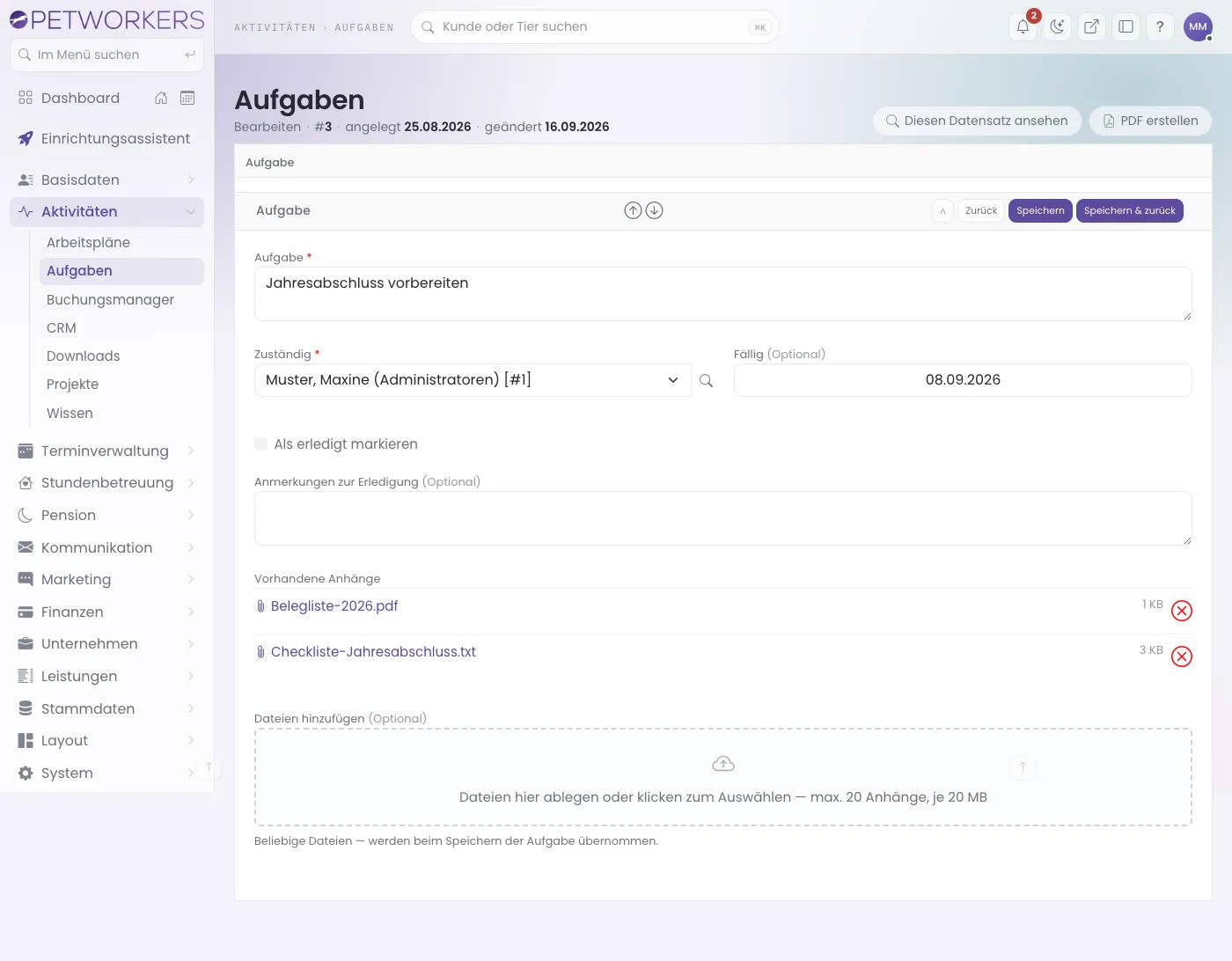The width and height of the screenshot is (1232, 961).
Task: Go to previous record arrow up
Action: 633,210
